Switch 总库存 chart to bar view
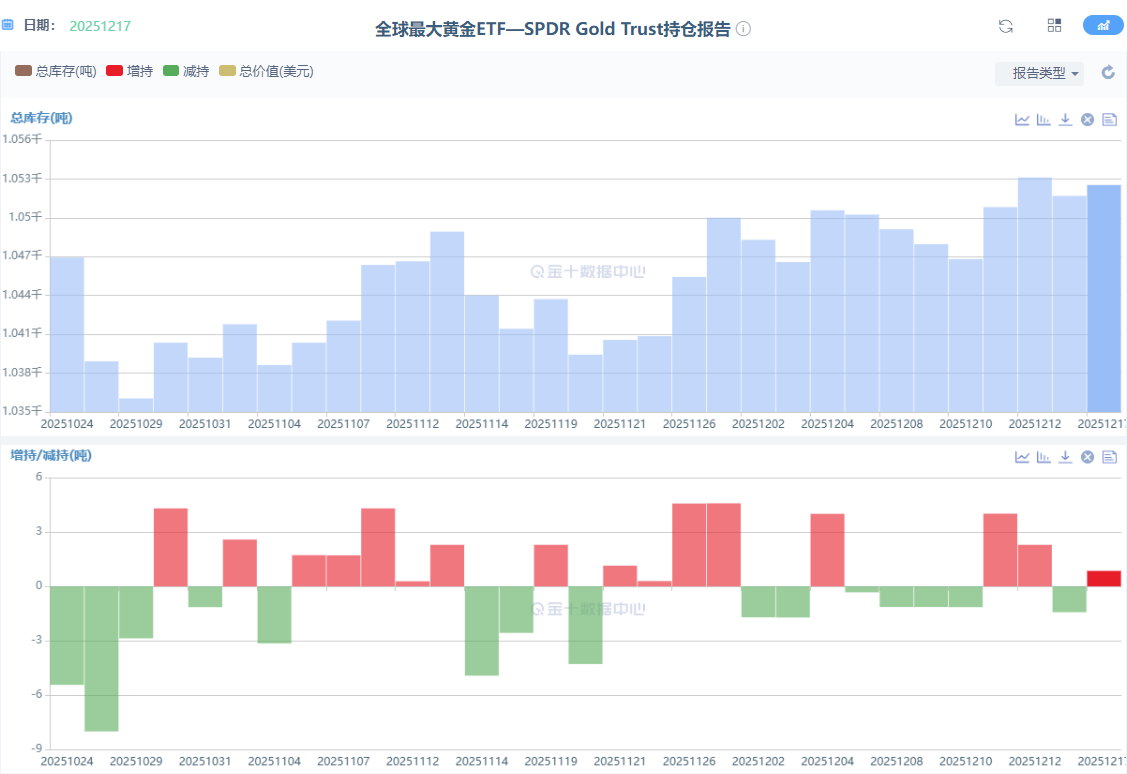This screenshot has height=774, width=1127. click(x=1044, y=120)
